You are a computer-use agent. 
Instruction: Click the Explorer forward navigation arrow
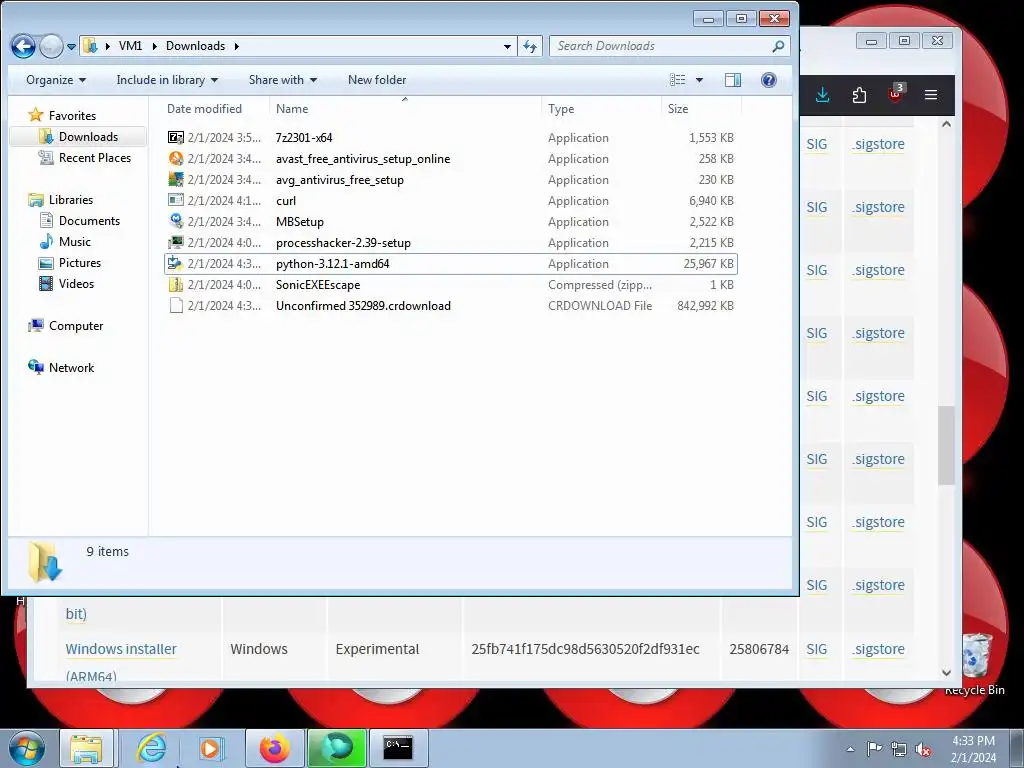point(51,46)
